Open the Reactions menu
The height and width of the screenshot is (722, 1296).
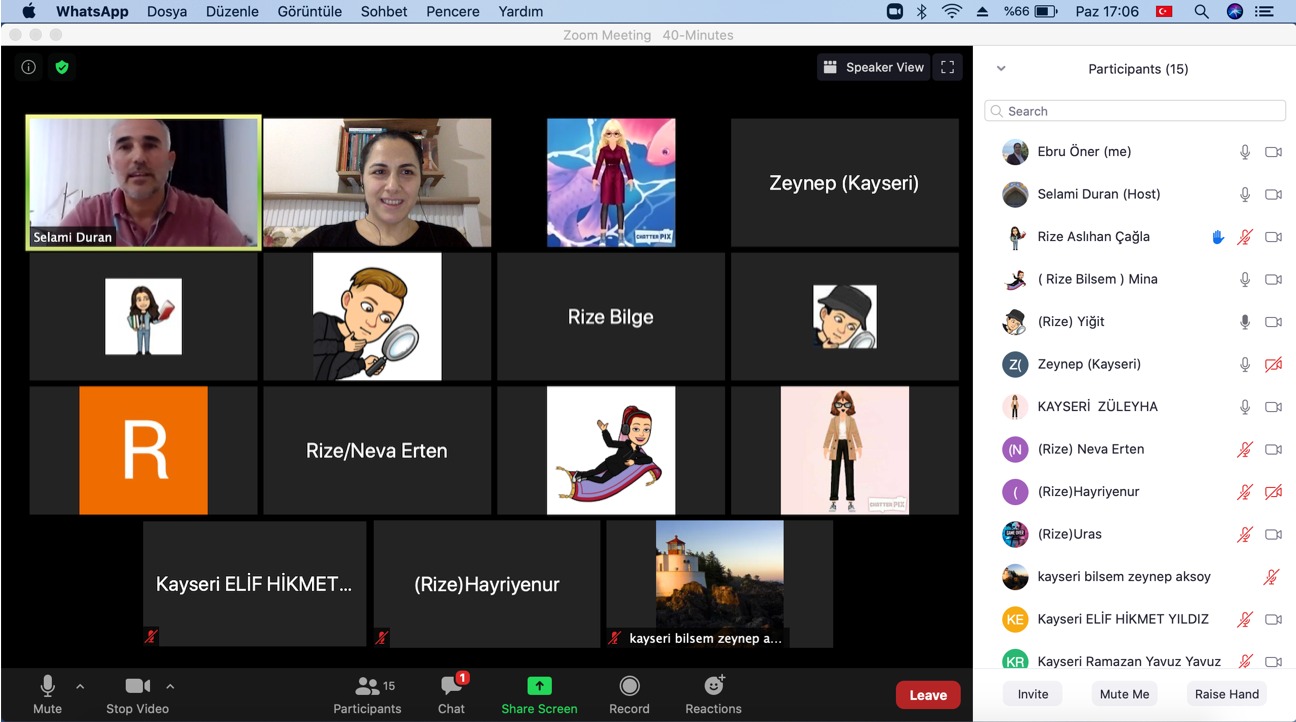(713, 695)
